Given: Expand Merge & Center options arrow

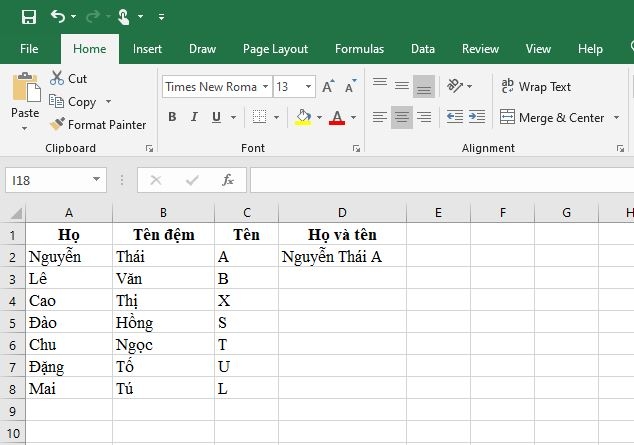Looking at the screenshot, I should point(616,117).
